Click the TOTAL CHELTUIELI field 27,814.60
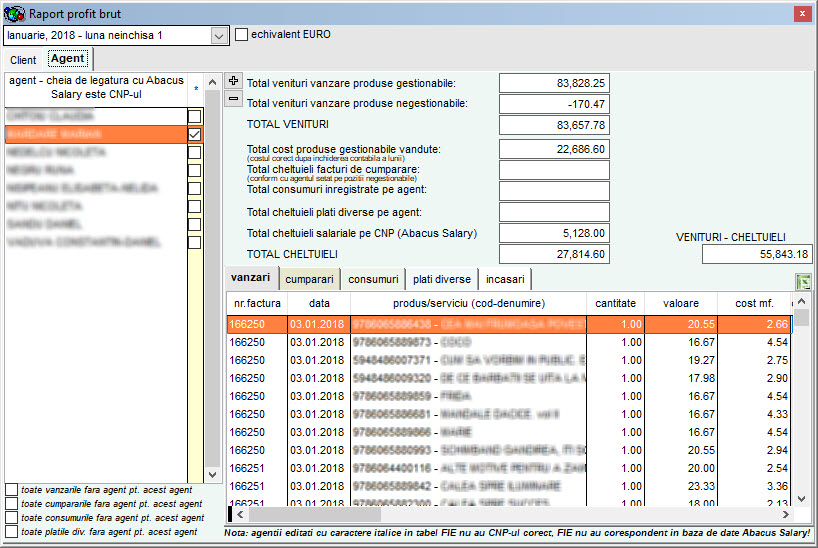This screenshot has width=818, height=548. pyautogui.click(x=554, y=254)
